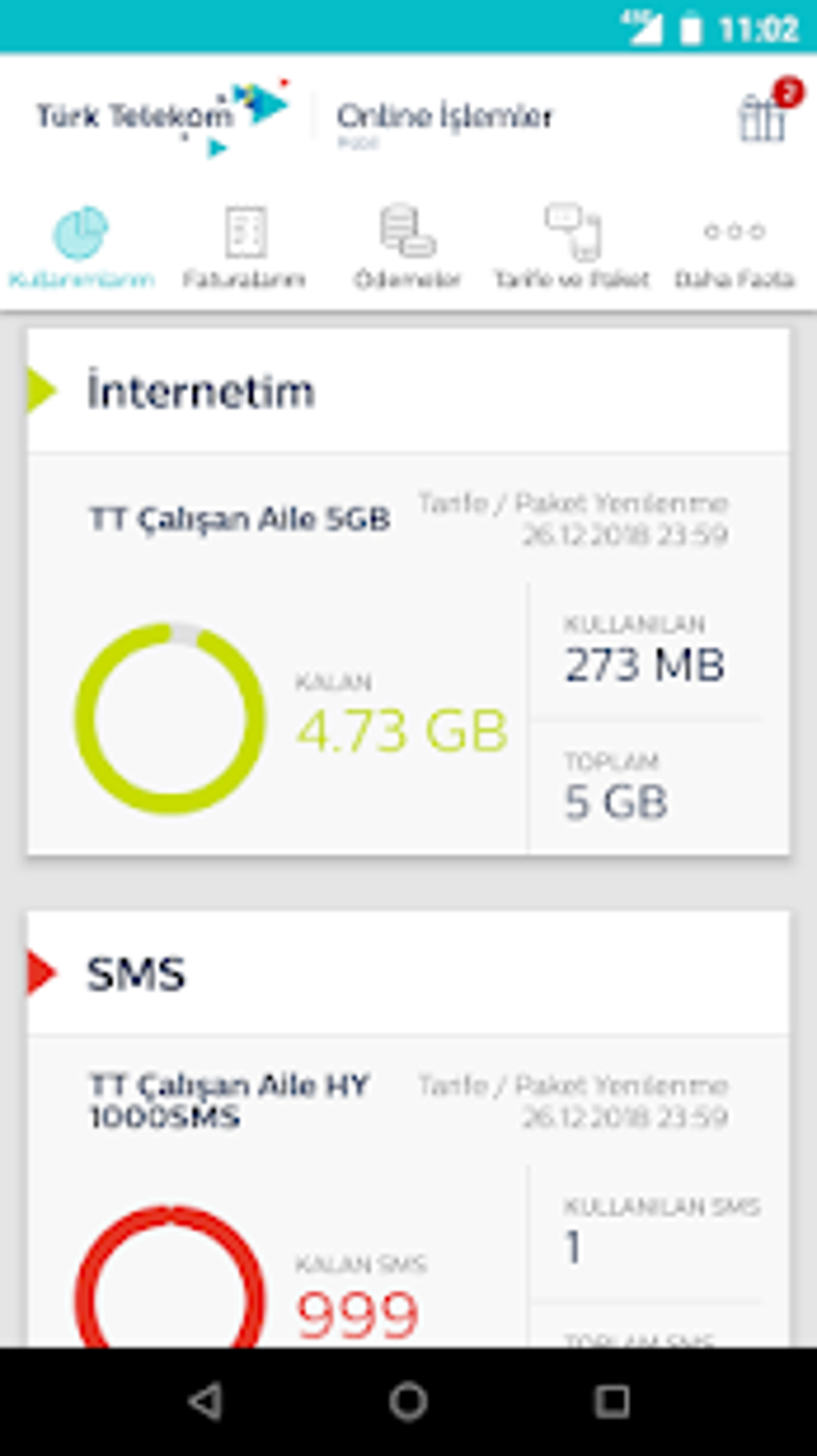Viewport: 817px width, 1456px height.
Task: Open the gift box rewards icon
Action: pos(762,117)
